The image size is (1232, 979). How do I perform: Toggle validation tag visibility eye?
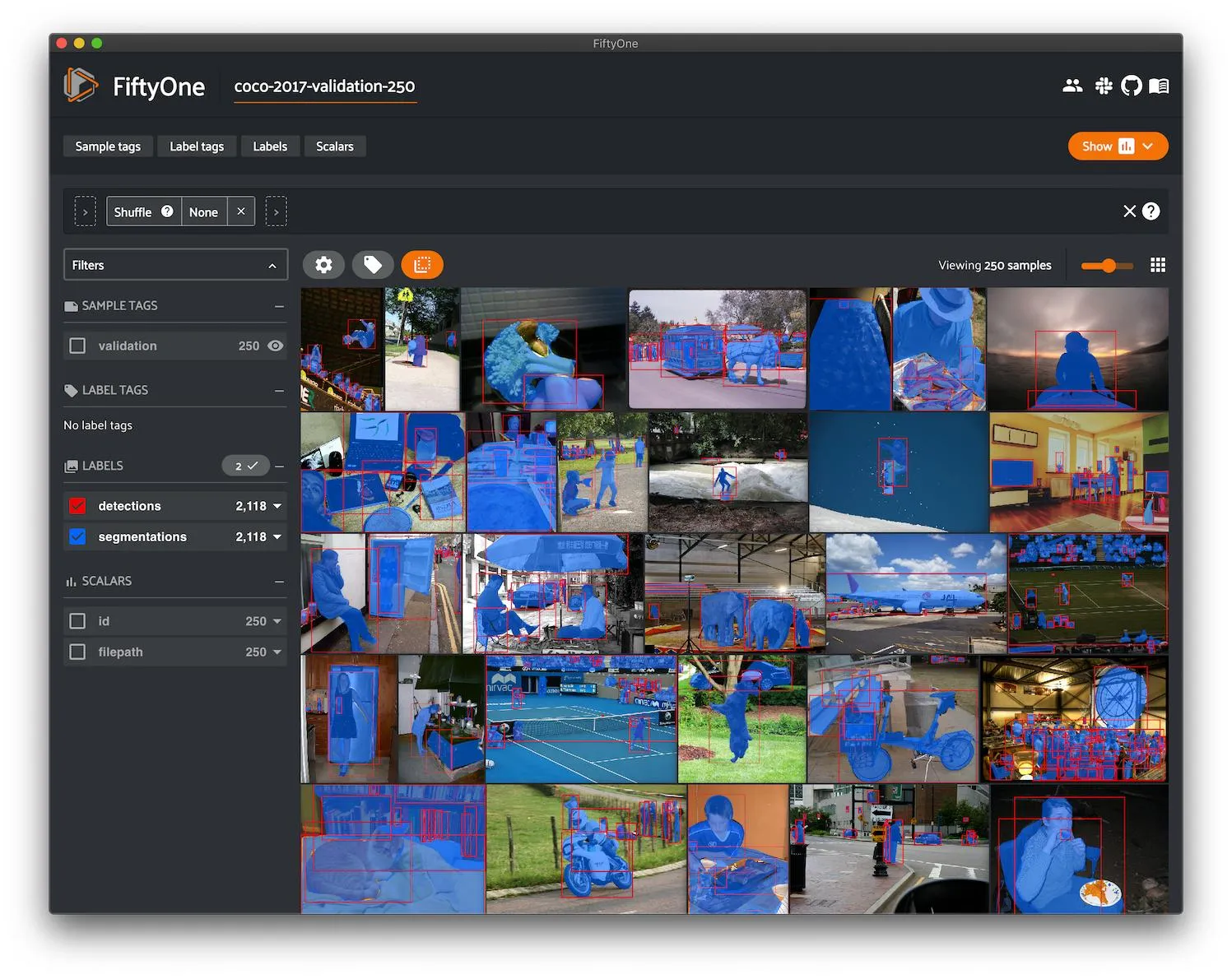point(276,346)
